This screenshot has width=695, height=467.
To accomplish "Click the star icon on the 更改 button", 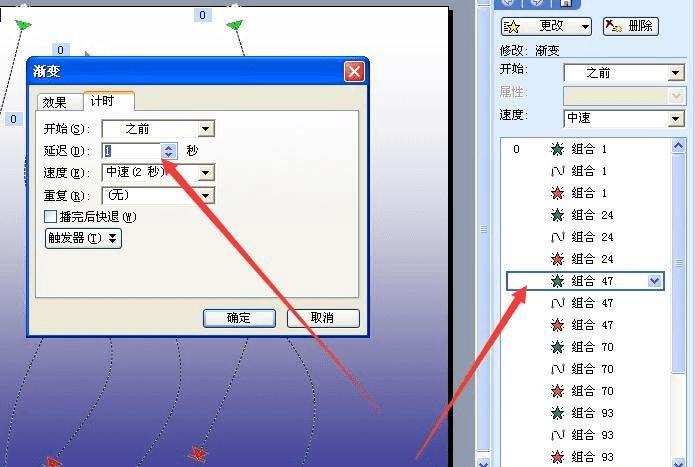I will (511, 27).
